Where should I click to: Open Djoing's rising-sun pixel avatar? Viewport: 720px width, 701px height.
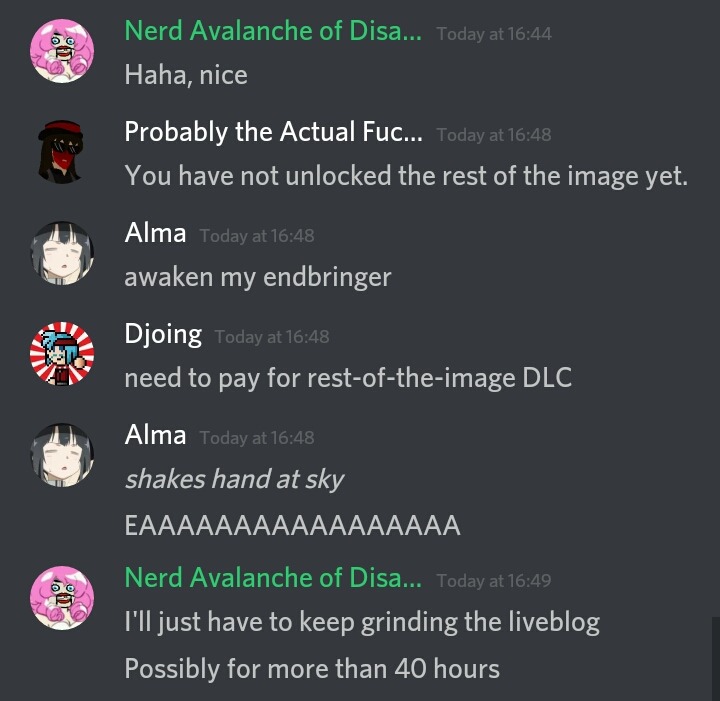pyautogui.click(x=62, y=353)
